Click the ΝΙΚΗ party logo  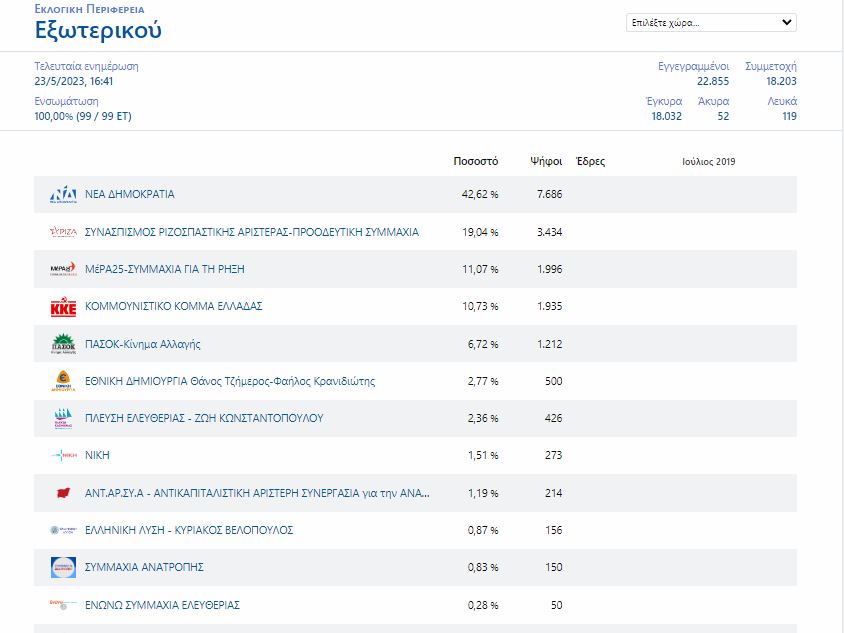pos(63,455)
